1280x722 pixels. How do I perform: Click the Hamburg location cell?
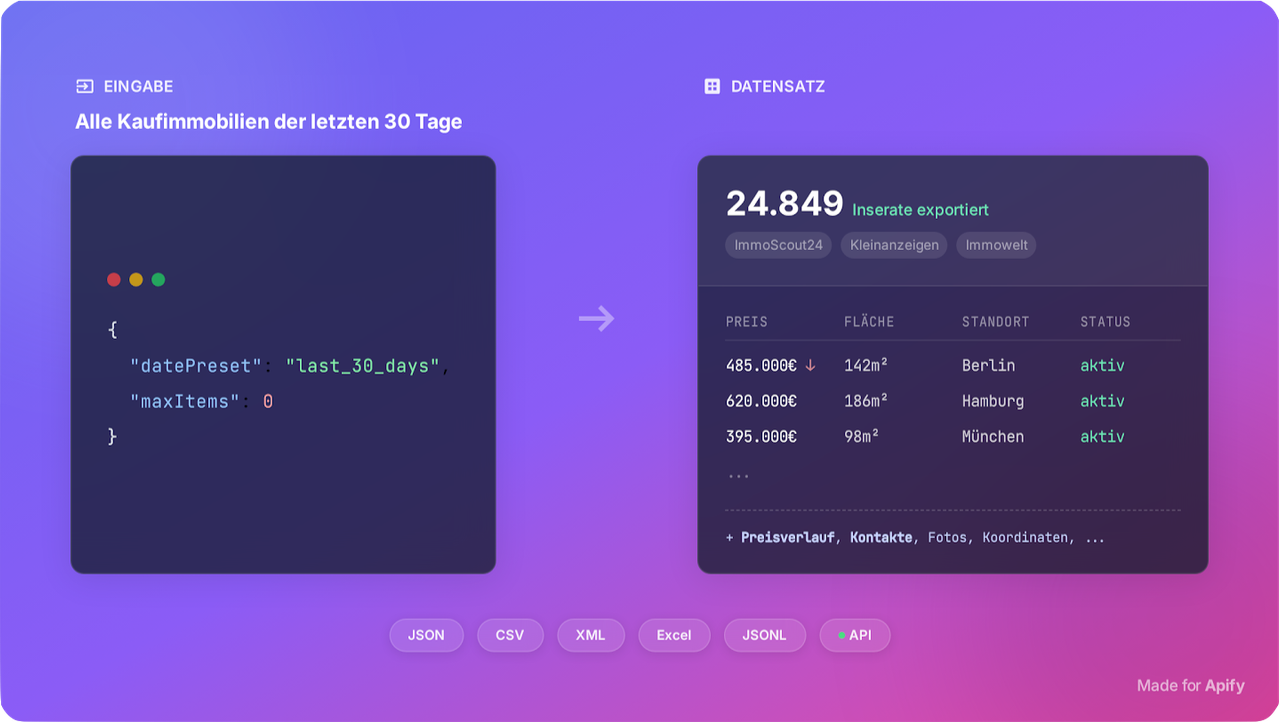pyautogui.click(x=993, y=401)
